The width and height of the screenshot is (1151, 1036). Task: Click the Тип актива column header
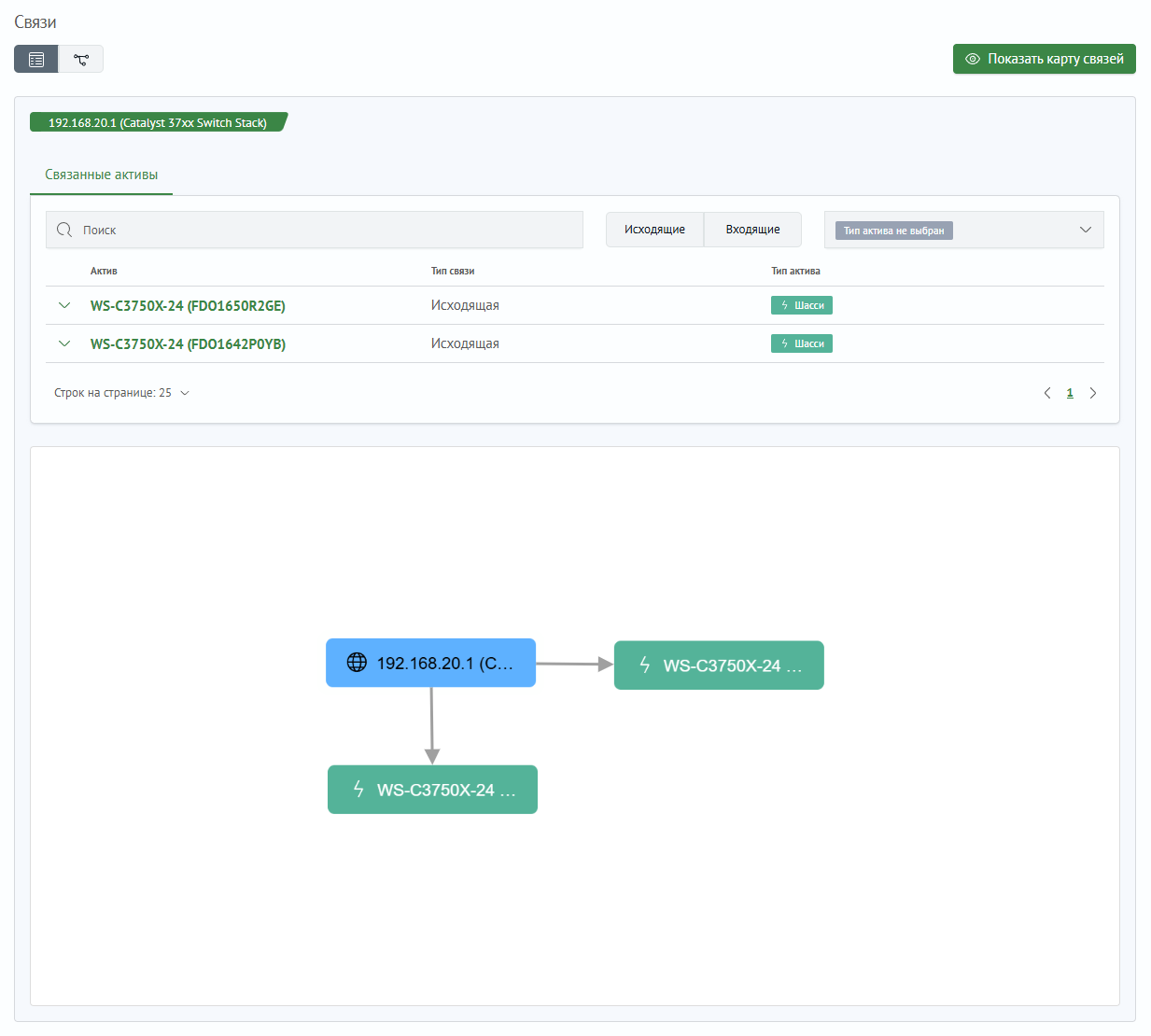(x=795, y=271)
